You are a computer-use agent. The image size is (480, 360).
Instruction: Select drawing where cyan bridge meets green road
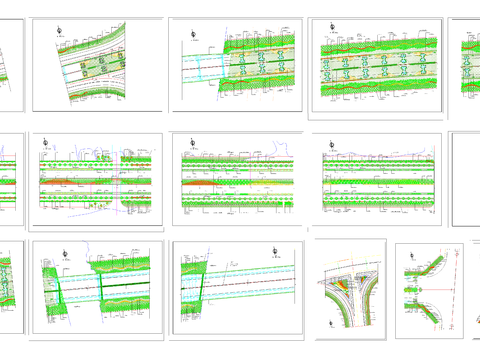236,65
